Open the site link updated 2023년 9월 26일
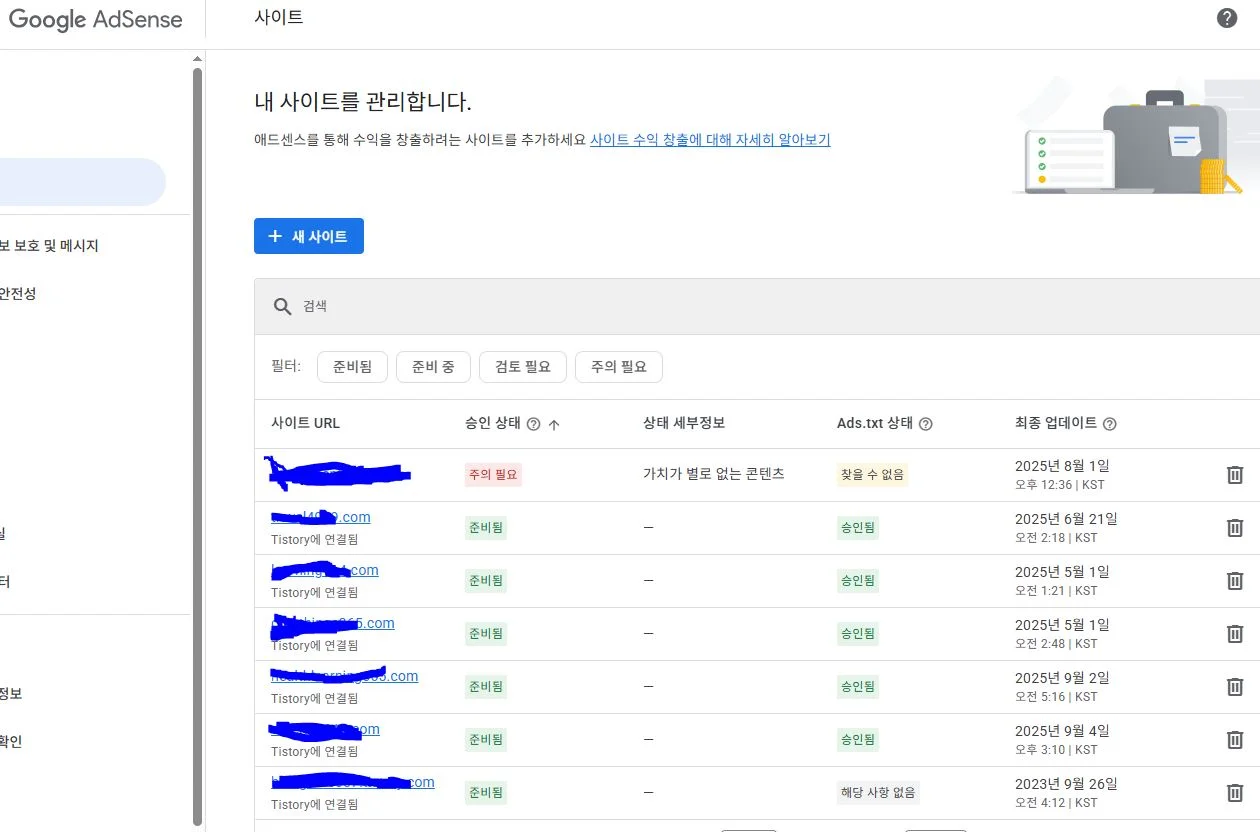Viewport: 1260px width, 832px height. point(353,782)
